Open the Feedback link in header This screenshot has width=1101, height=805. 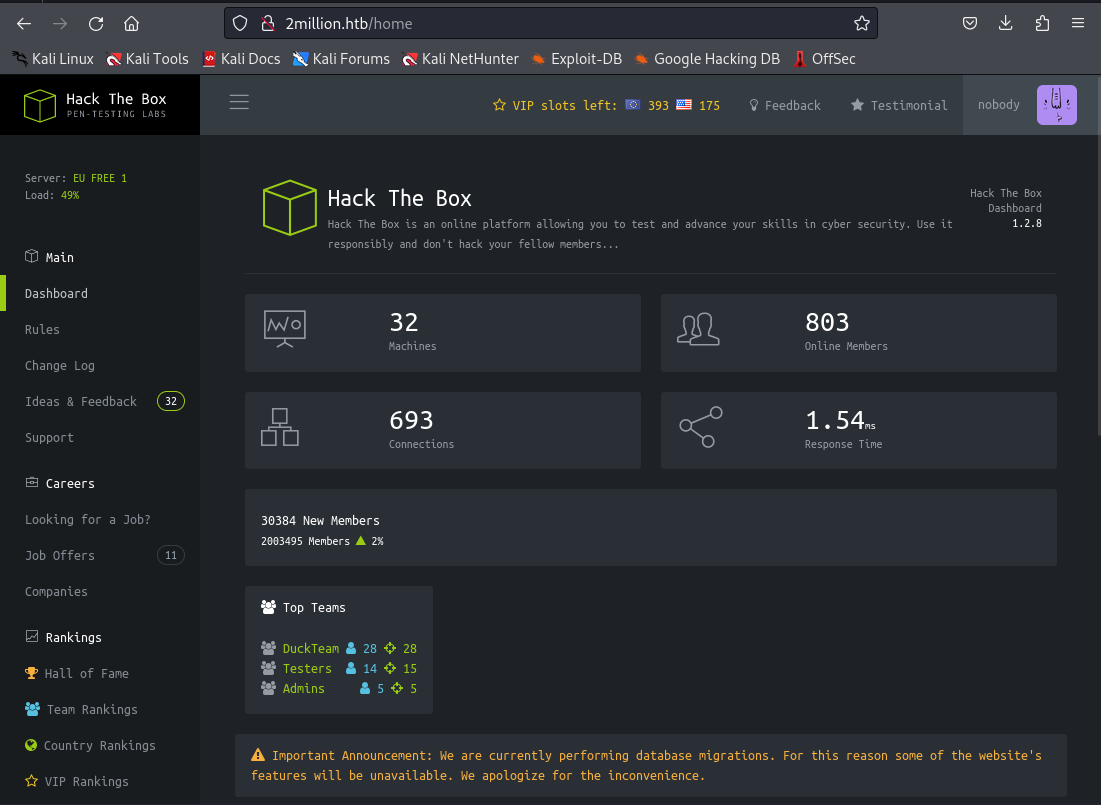(785, 105)
